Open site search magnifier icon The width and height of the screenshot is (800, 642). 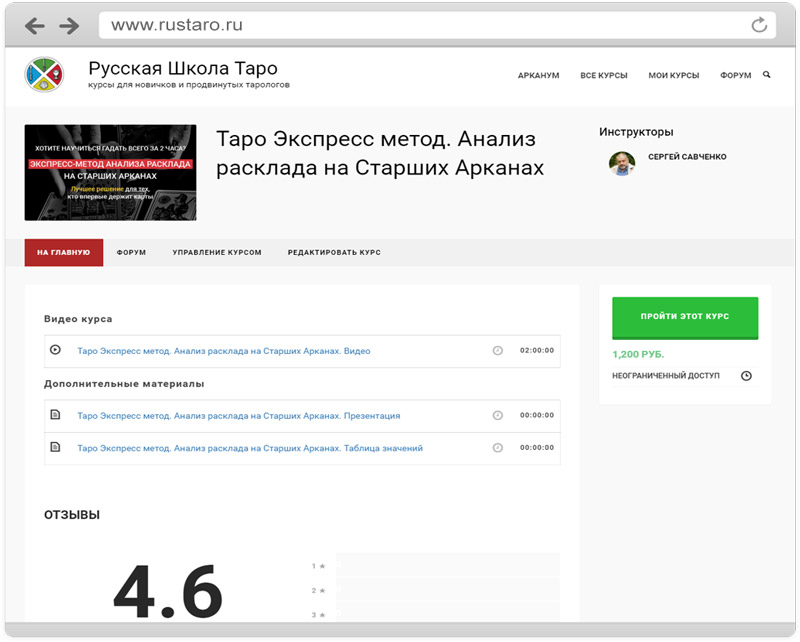pos(767,75)
